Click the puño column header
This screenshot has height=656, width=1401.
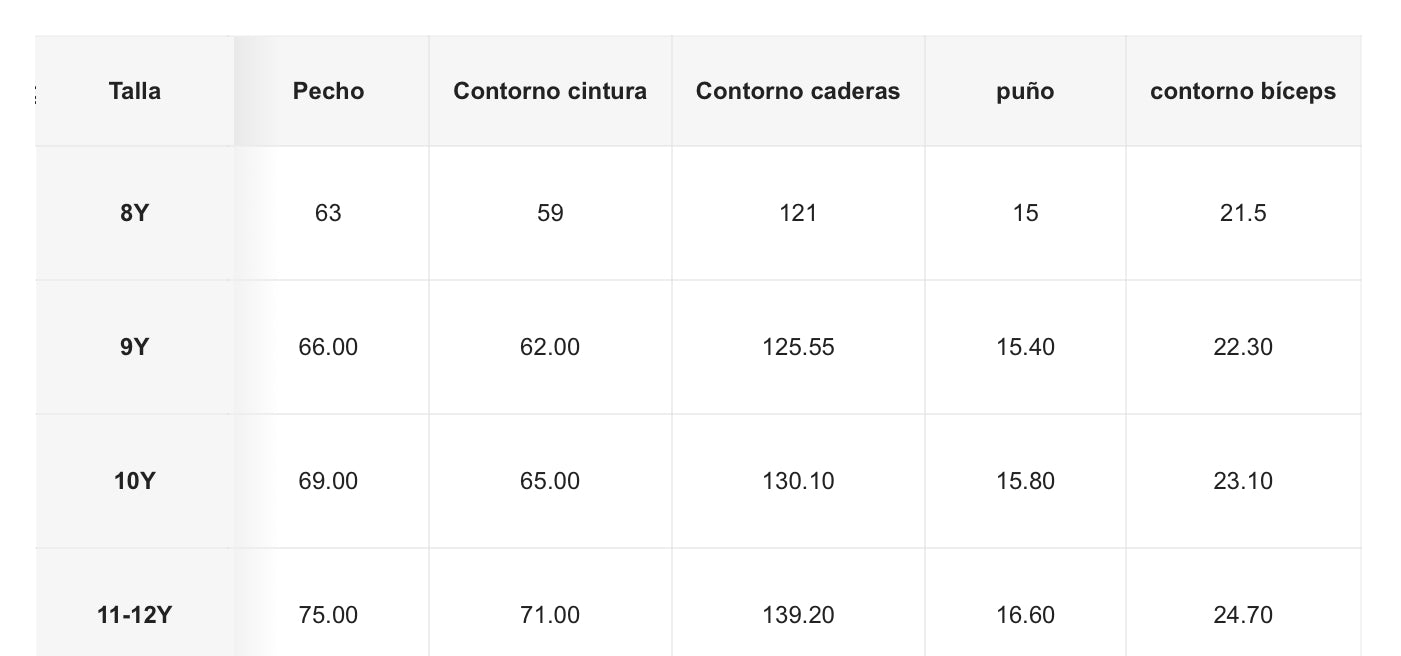point(1025,91)
